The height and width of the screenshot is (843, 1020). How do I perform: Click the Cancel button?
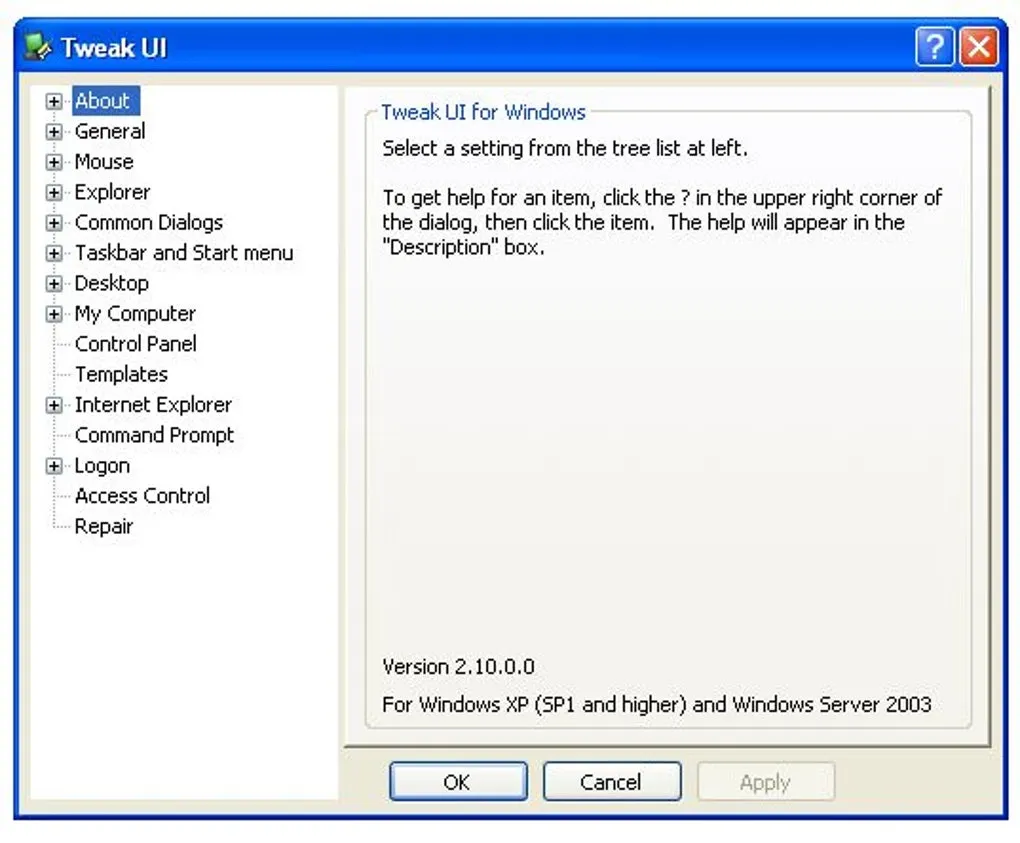click(x=611, y=781)
